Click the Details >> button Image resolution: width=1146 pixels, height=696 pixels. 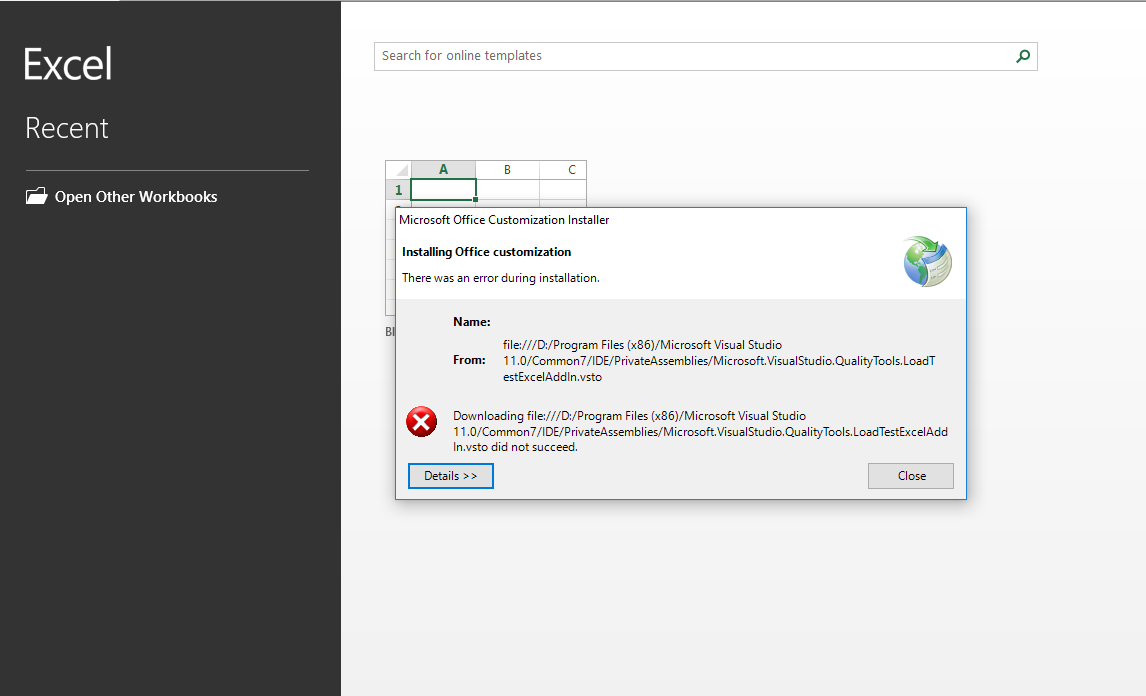(x=450, y=476)
